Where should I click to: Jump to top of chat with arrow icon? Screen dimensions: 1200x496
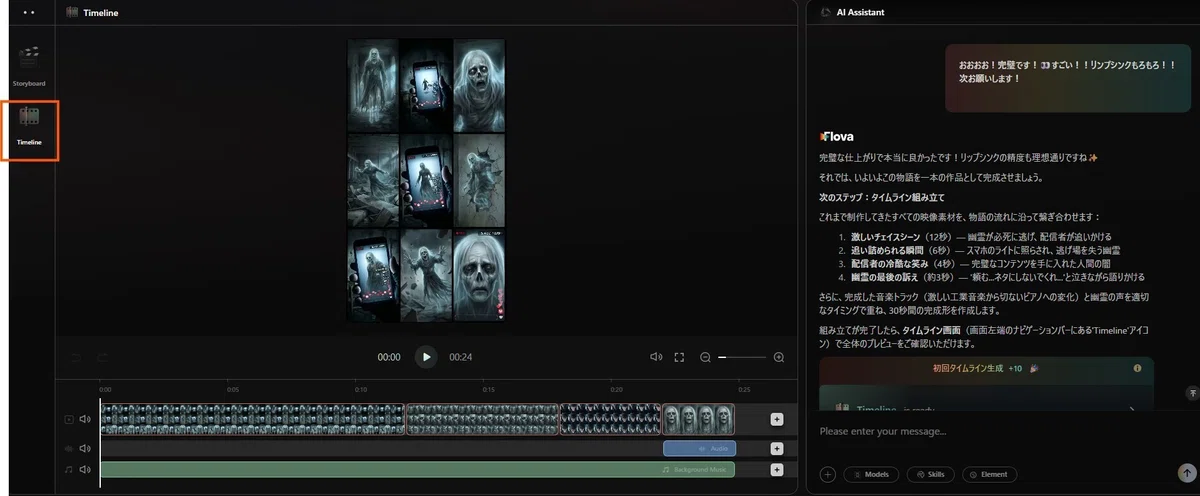[x=1192, y=393]
